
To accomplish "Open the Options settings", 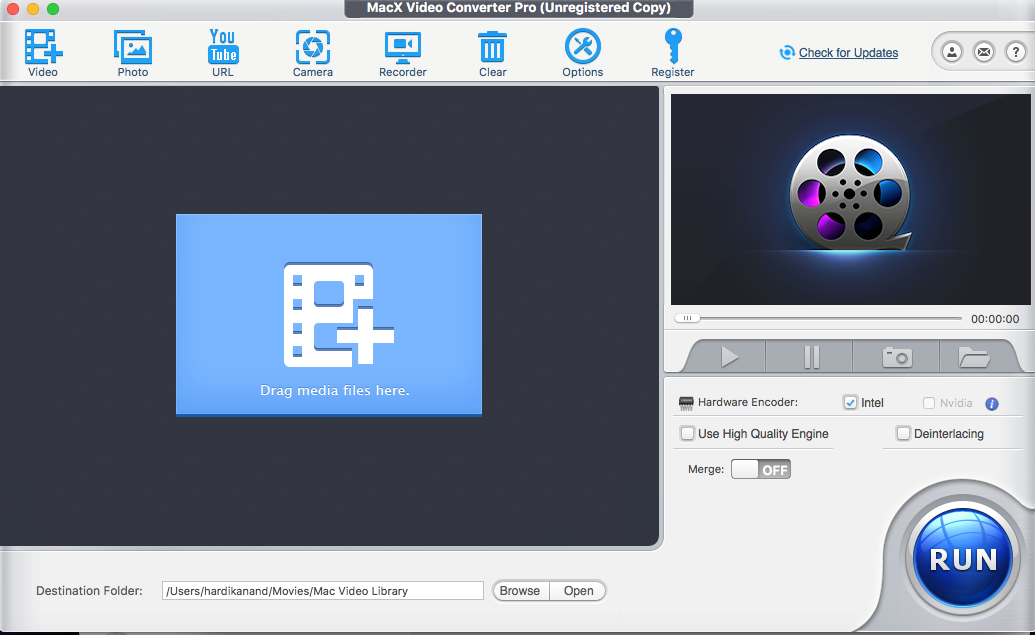I will point(582,48).
